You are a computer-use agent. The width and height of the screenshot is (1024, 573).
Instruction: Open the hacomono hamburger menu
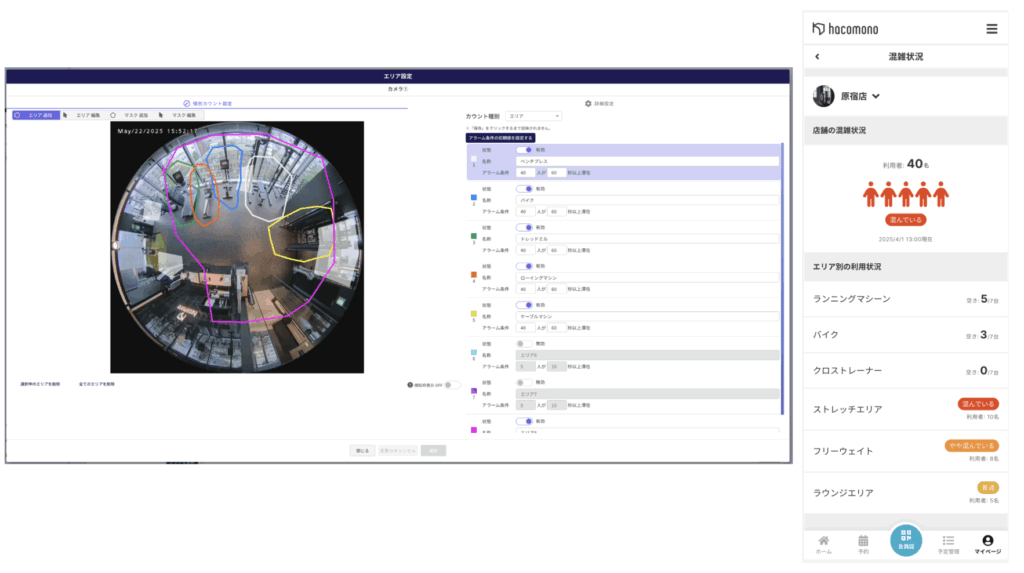pyautogui.click(x=991, y=29)
